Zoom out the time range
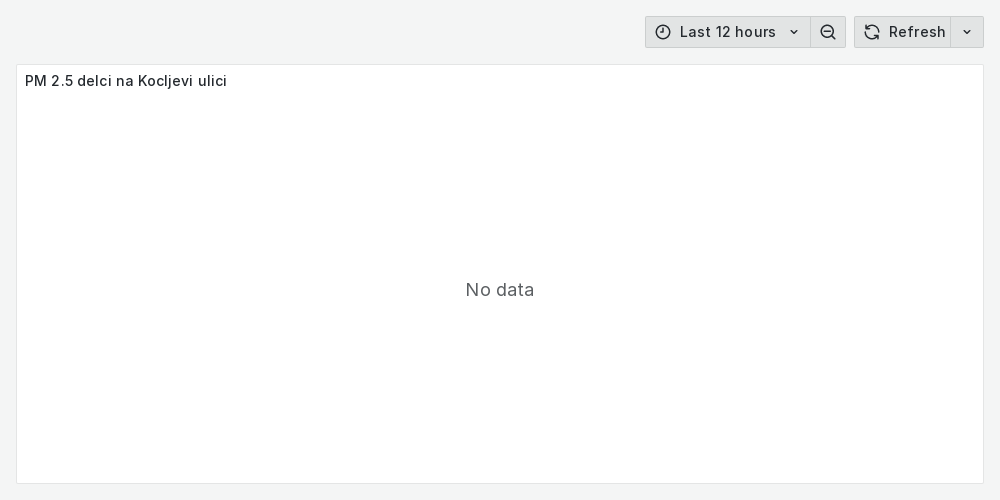 pos(828,32)
